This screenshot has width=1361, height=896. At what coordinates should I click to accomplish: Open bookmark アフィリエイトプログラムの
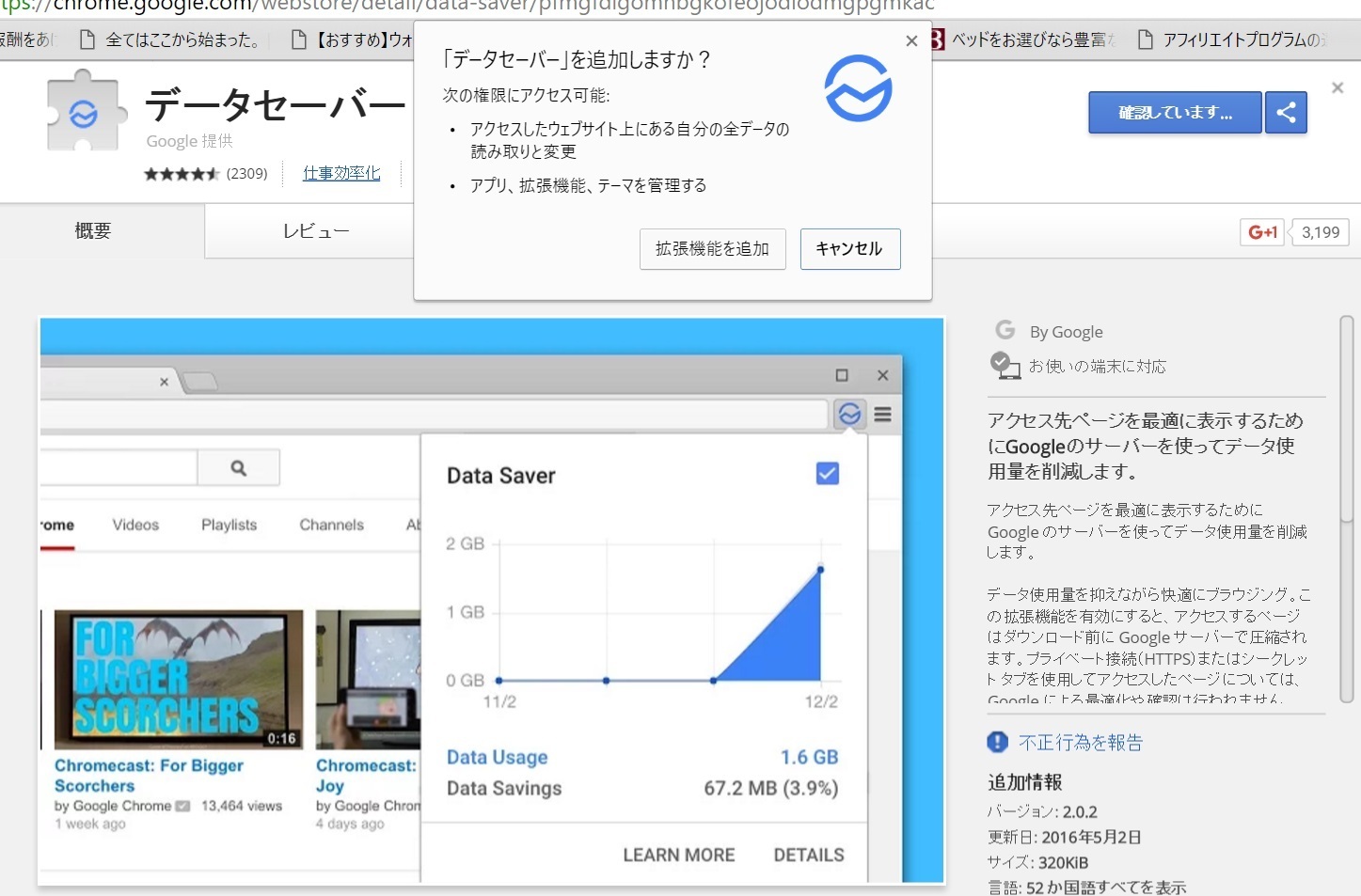point(1233,39)
